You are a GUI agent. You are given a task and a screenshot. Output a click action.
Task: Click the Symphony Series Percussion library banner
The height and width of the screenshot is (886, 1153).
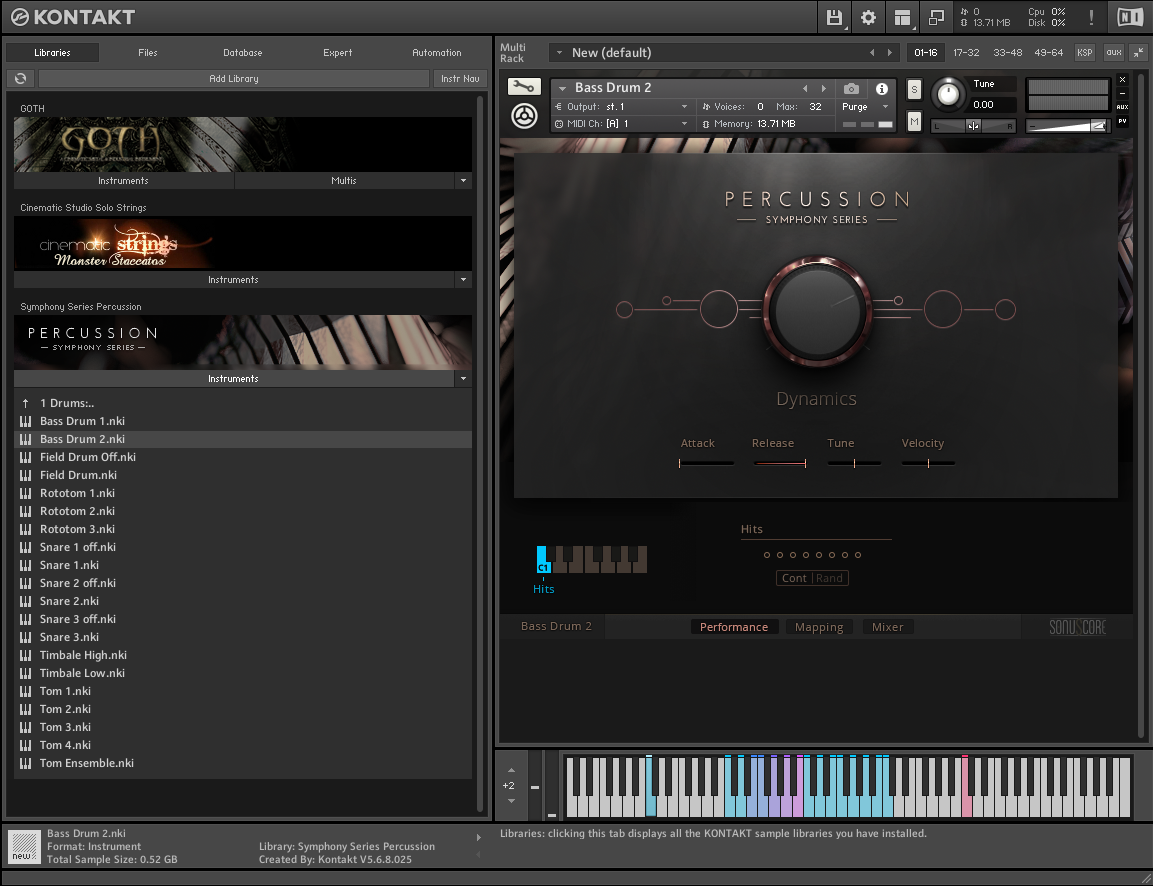click(243, 342)
